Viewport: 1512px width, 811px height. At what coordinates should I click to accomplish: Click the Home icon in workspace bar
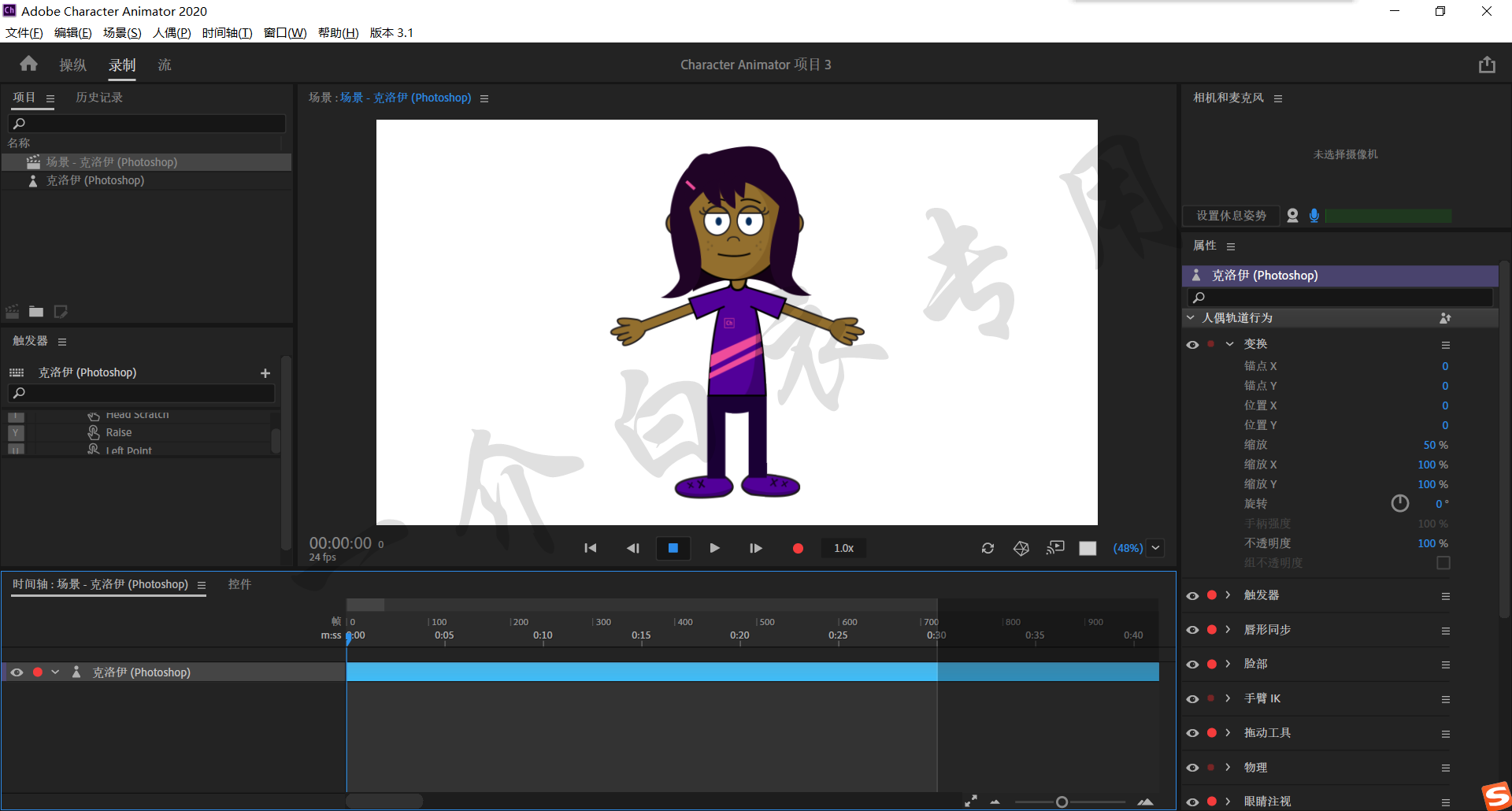[29, 64]
